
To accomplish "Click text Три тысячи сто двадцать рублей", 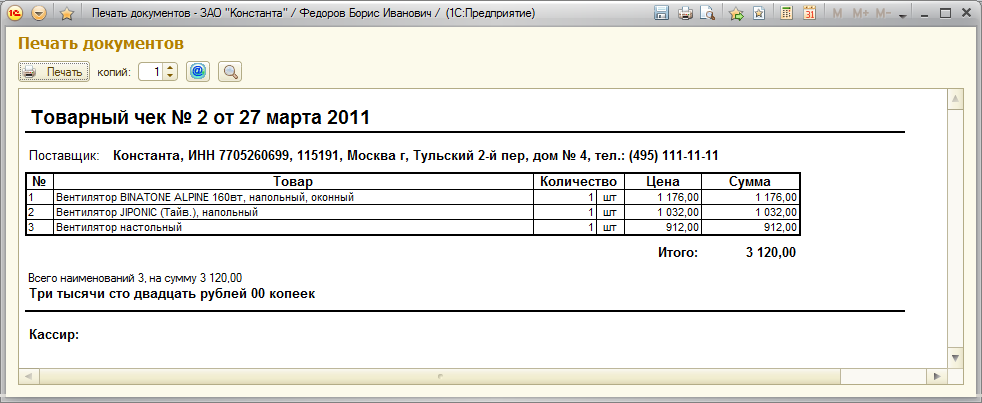I will pos(172,294).
